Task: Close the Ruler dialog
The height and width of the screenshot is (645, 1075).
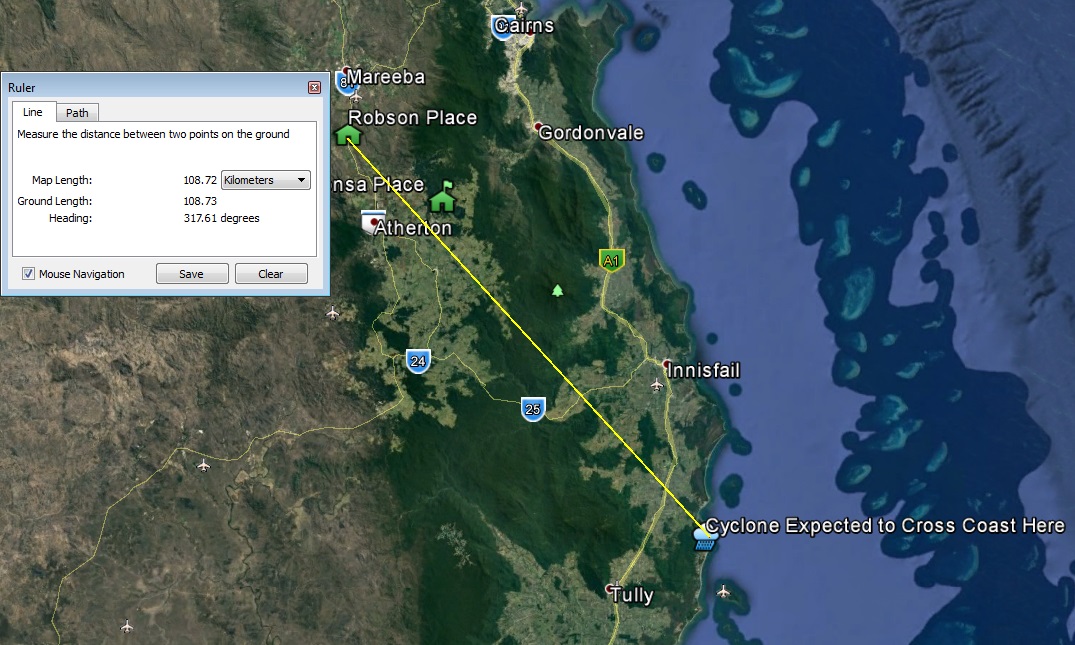Action: point(314,88)
